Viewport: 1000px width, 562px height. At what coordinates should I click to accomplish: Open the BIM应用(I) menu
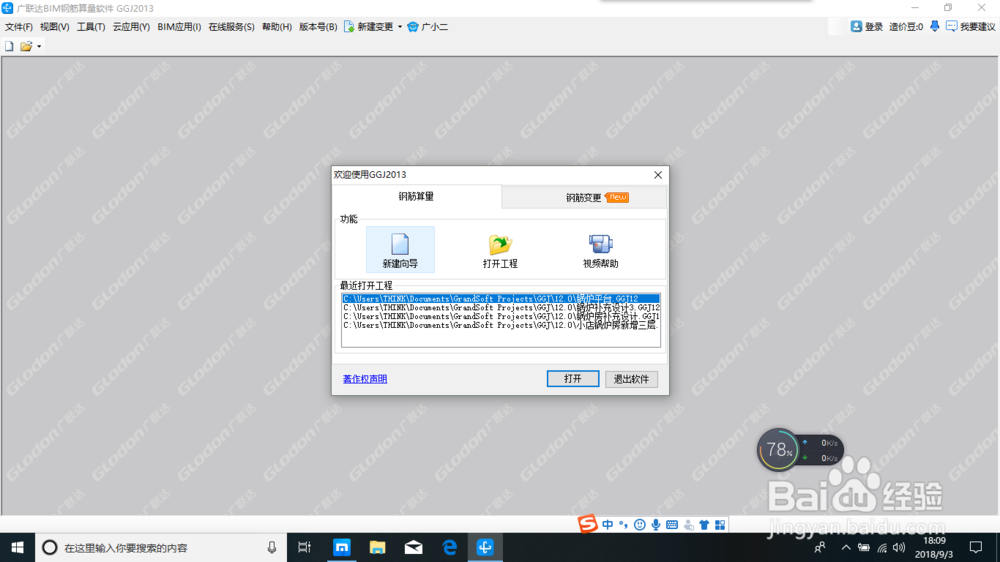coord(179,27)
